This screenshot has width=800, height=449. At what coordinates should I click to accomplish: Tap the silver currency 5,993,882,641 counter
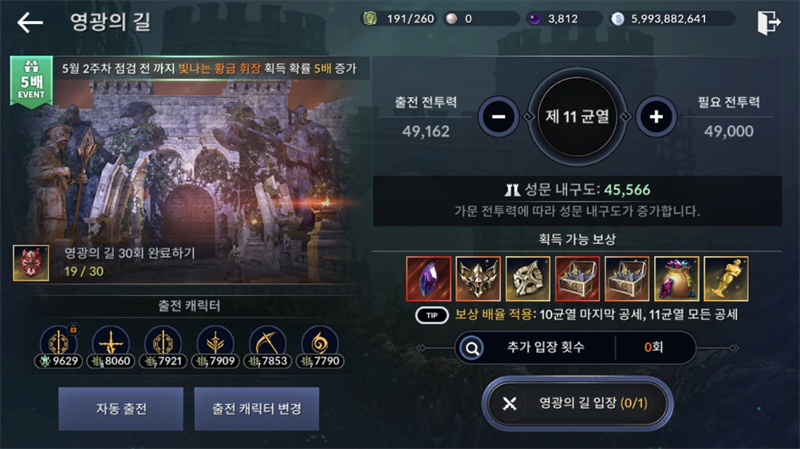tap(672, 19)
